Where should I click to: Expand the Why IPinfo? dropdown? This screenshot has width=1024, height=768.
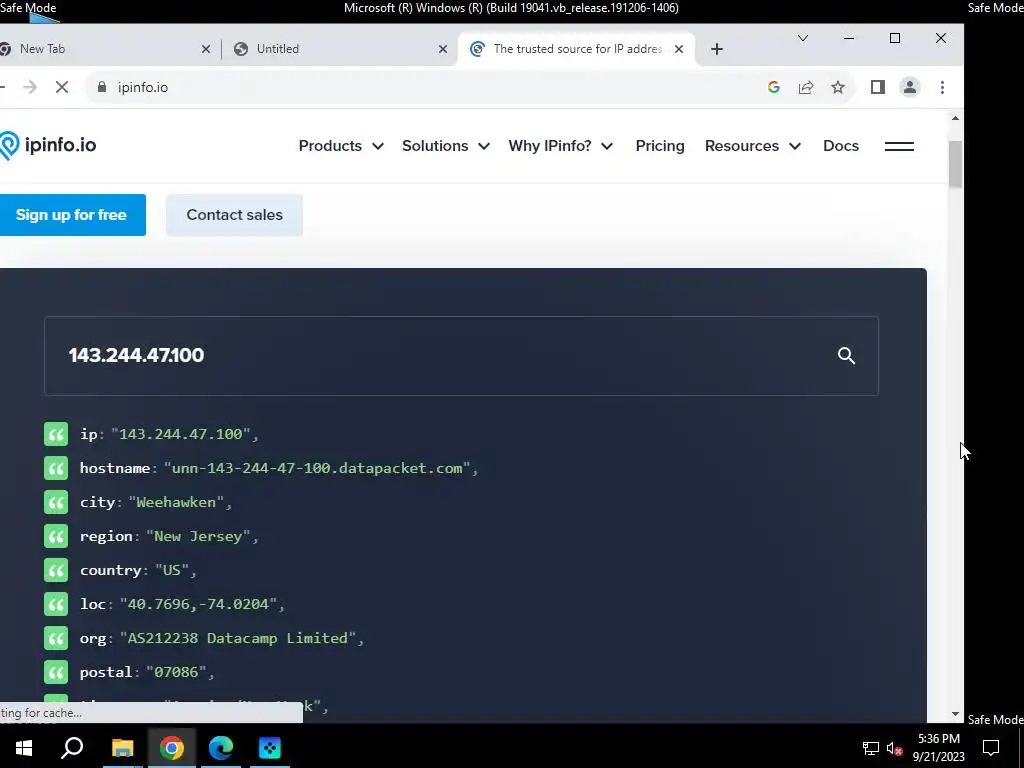(x=560, y=146)
